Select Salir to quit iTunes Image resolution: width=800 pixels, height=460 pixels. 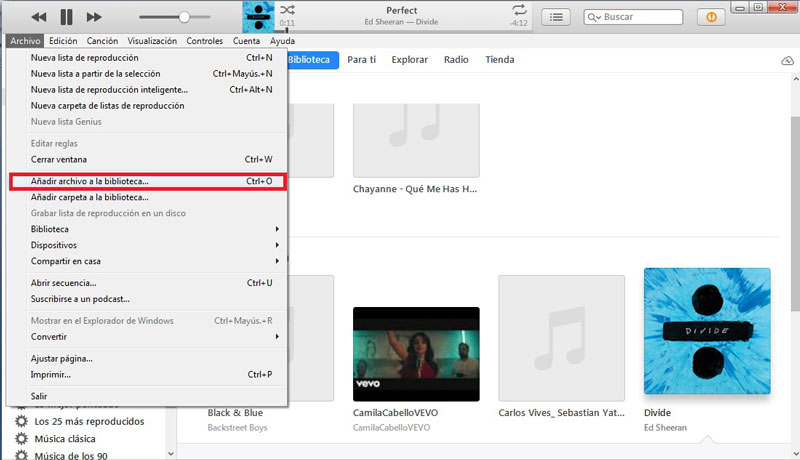(x=147, y=396)
